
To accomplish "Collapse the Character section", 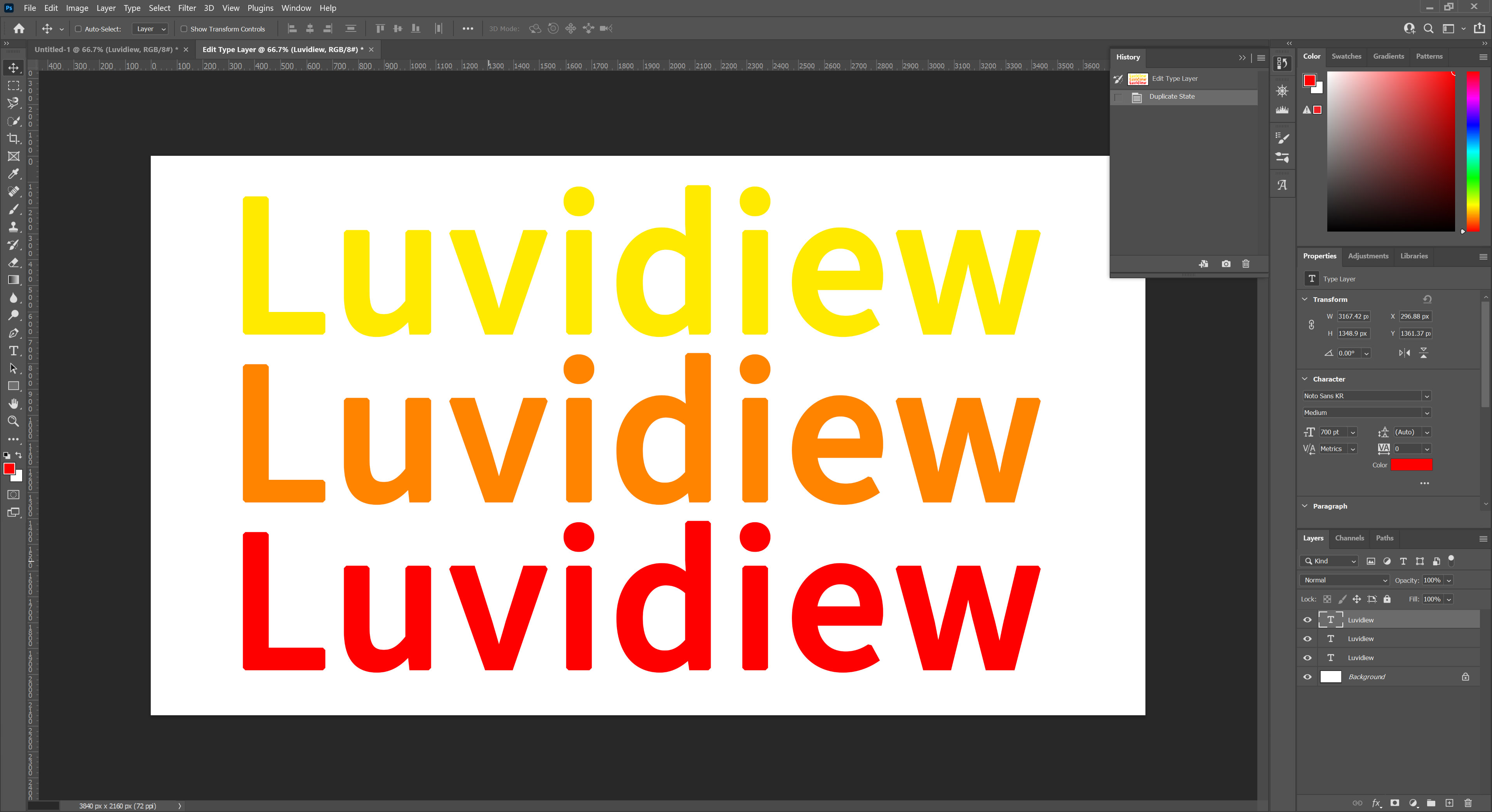I will coord(1305,379).
